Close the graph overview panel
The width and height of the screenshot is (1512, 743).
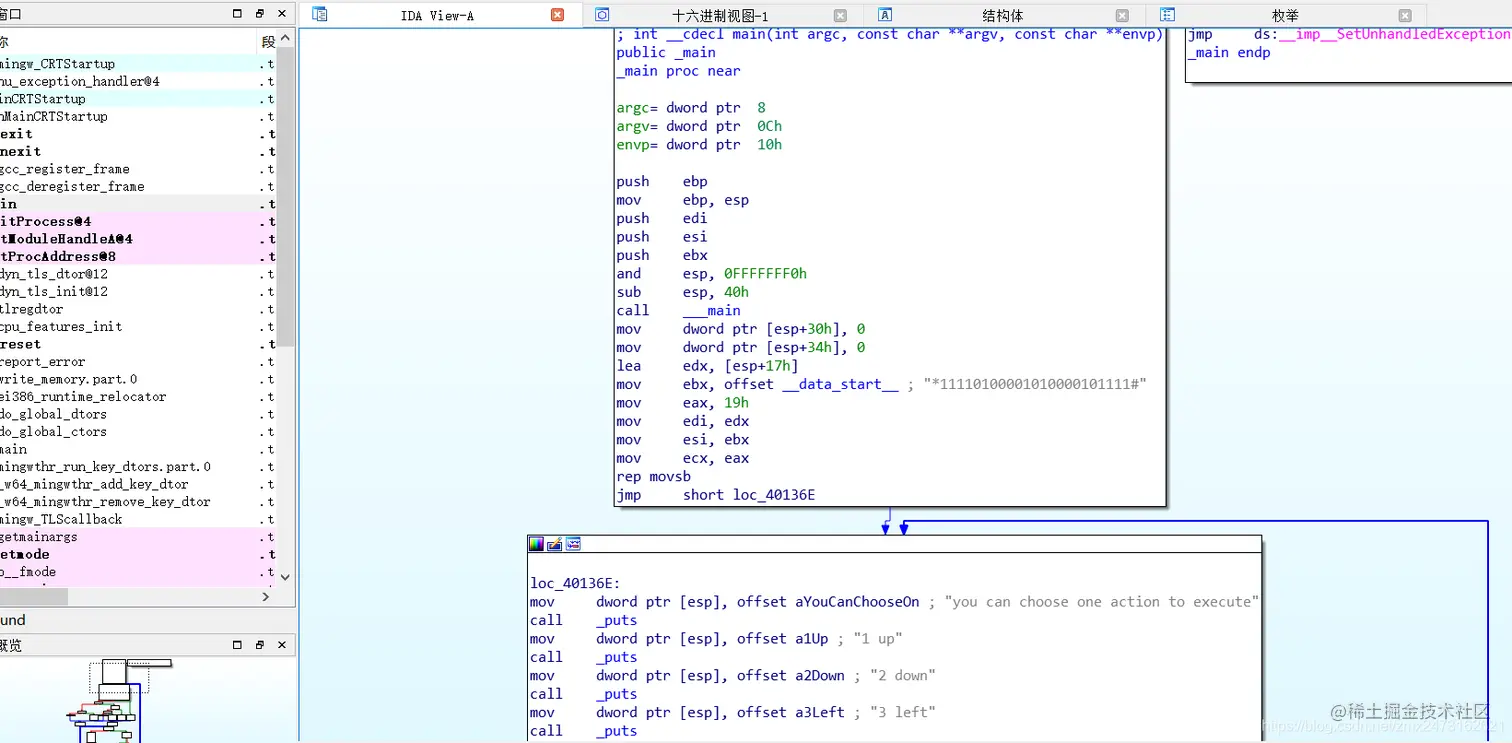(x=282, y=645)
